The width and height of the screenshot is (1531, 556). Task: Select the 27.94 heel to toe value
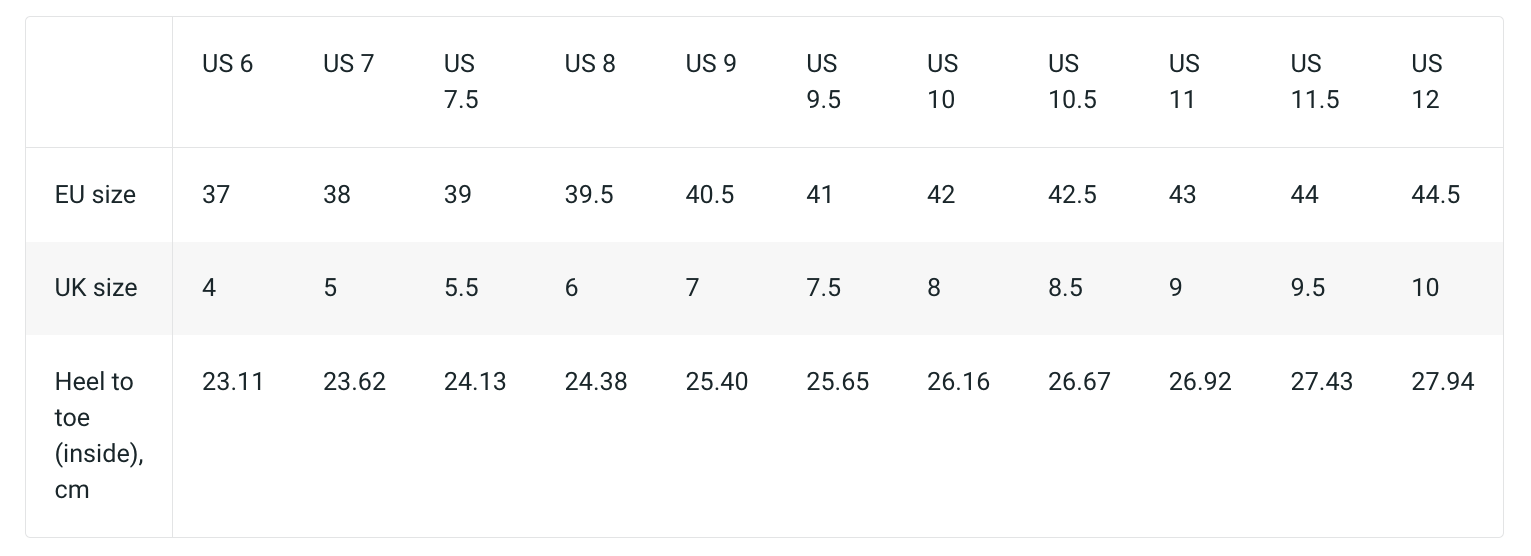pyautogui.click(x=1442, y=382)
